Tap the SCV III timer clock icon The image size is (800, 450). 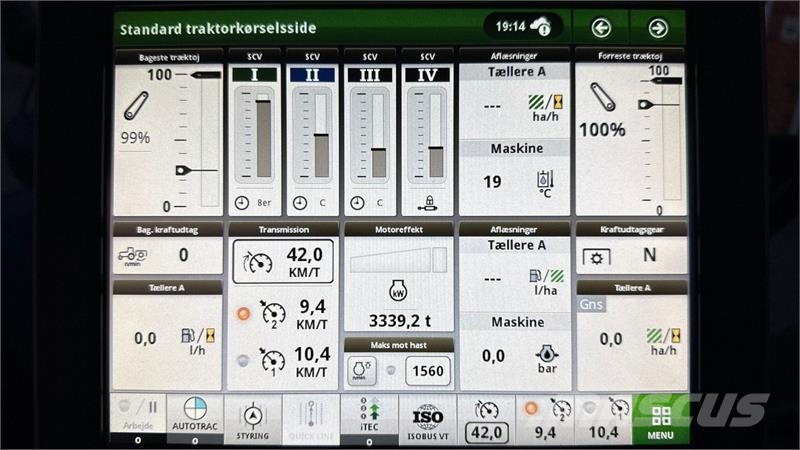click(x=357, y=203)
